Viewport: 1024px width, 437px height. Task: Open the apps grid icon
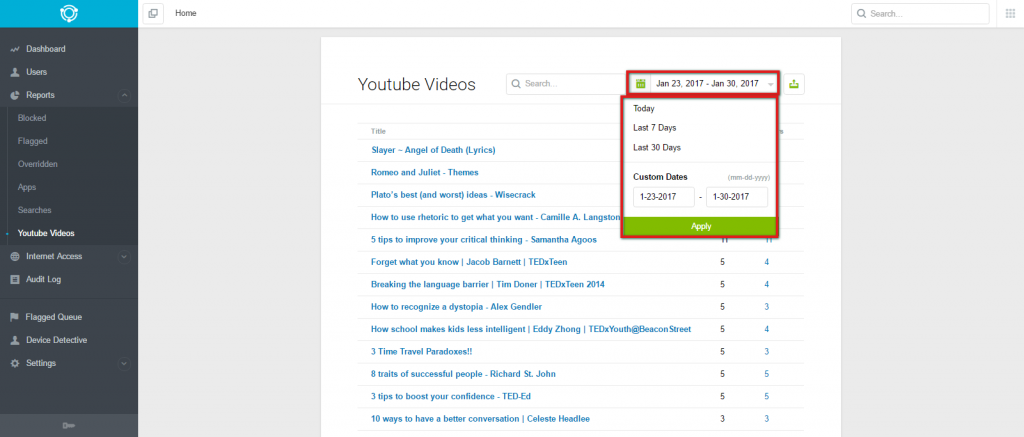[x=1010, y=14]
